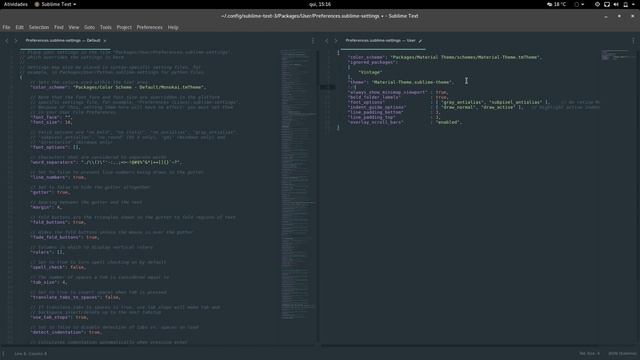Click the volume icon in system tray

[616, 4]
